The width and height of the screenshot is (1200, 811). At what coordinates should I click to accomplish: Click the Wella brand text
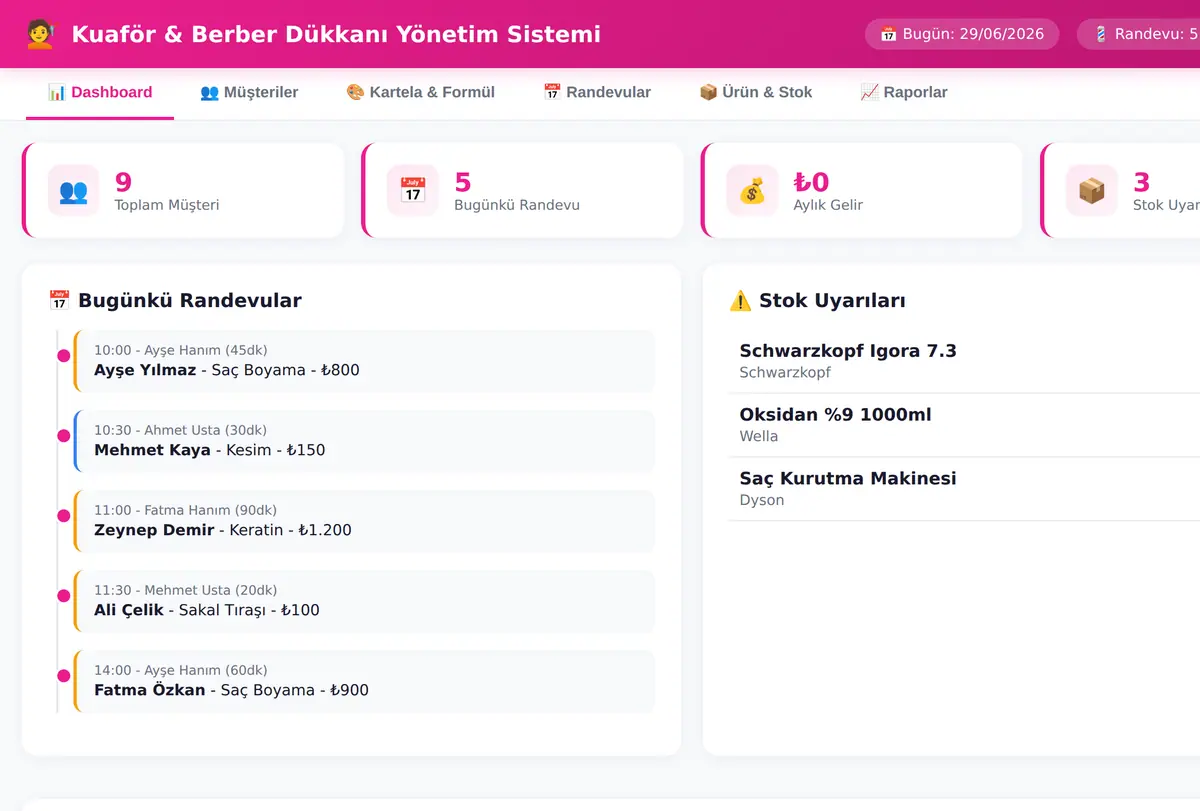coord(759,436)
